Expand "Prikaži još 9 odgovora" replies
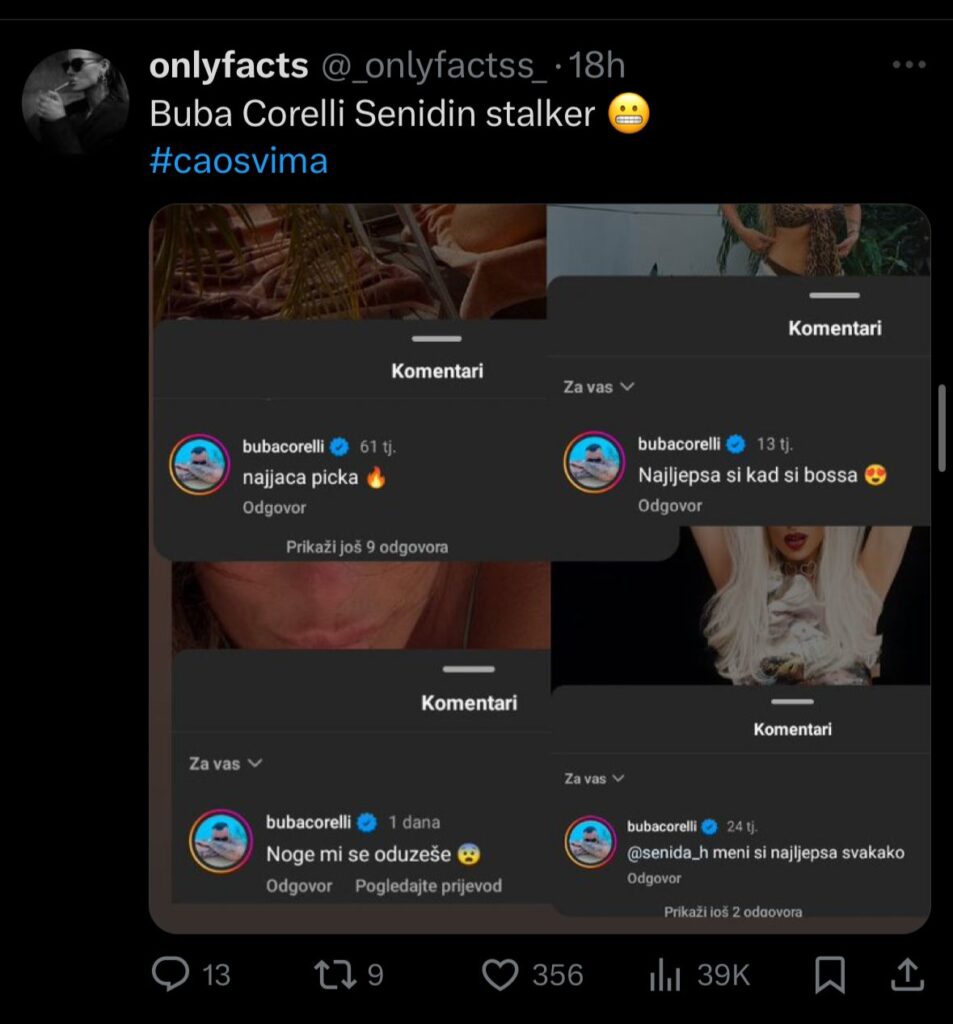Screen dimensions: 953x1024 pos(367,547)
